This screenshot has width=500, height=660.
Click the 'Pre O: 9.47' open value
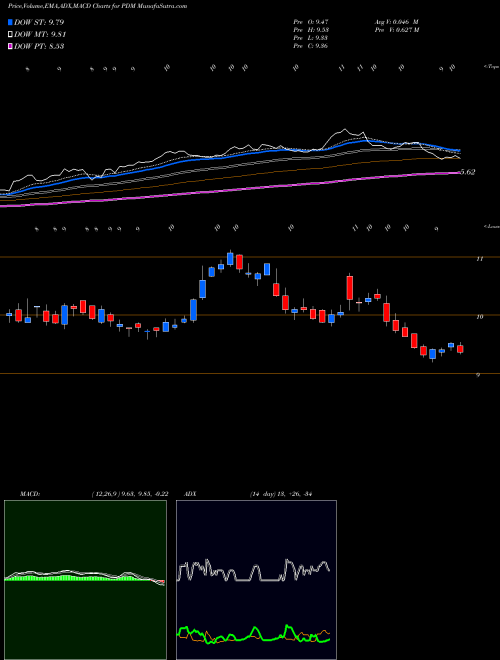[311, 21]
